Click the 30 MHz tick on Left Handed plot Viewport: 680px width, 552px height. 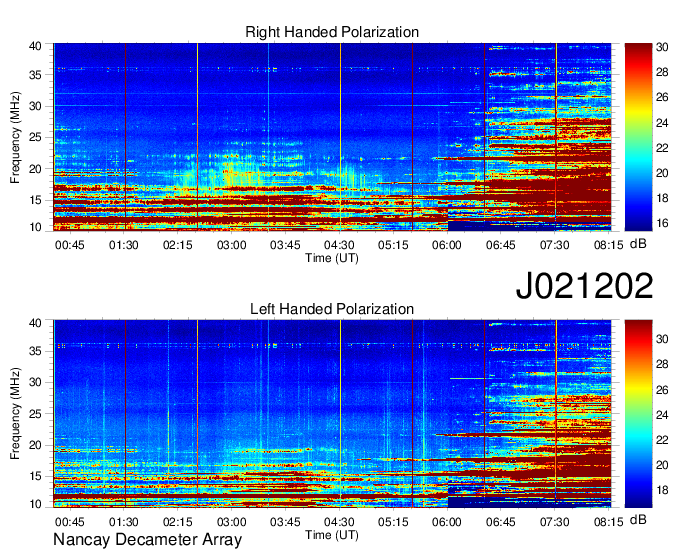35,382
